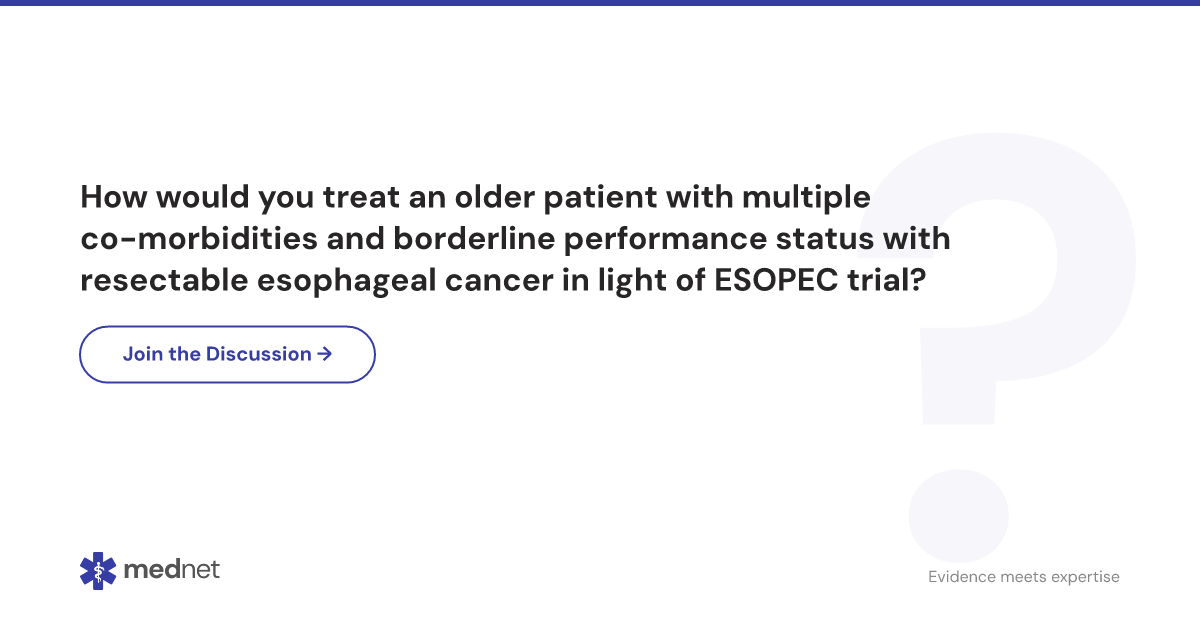Click the Evidence meets expertise tagline
This screenshot has width=1200, height=630.
click(1024, 577)
